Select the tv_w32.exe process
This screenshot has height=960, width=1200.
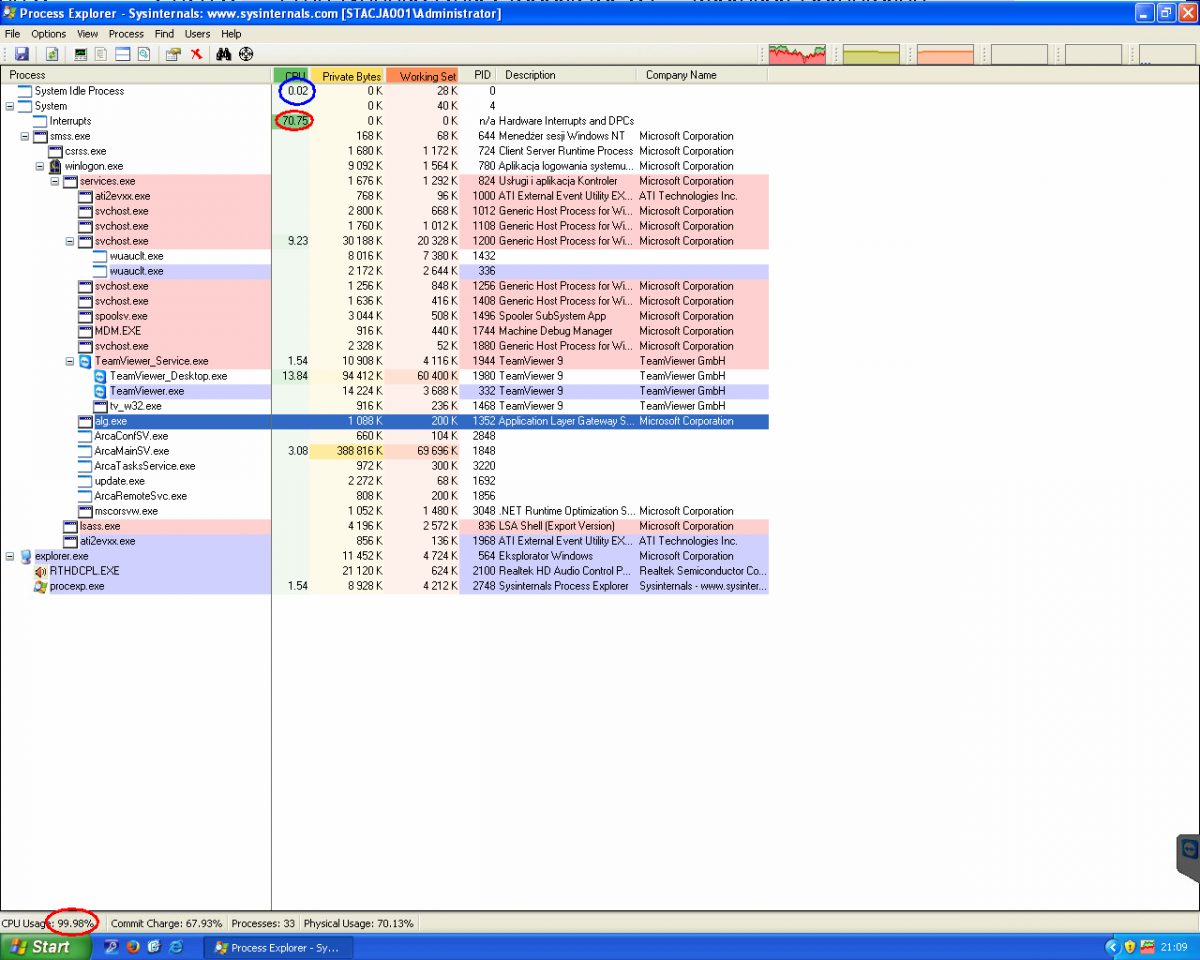click(135, 406)
